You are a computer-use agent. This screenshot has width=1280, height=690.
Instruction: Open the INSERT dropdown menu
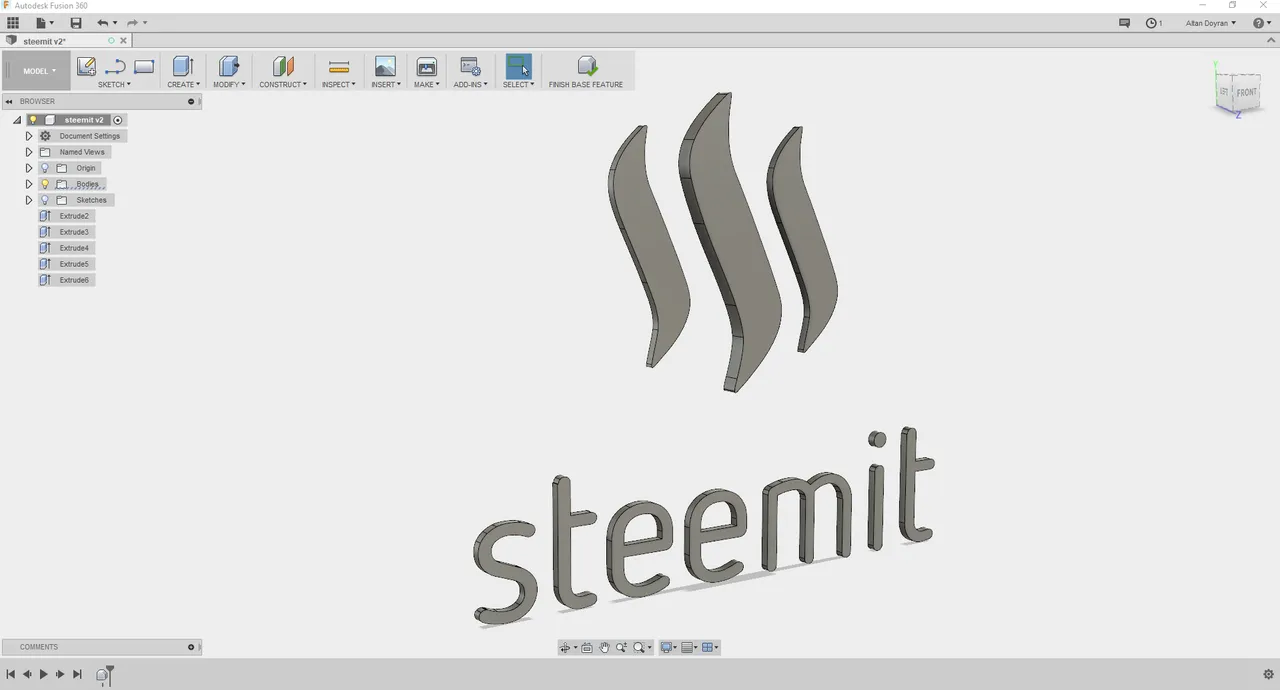(385, 85)
